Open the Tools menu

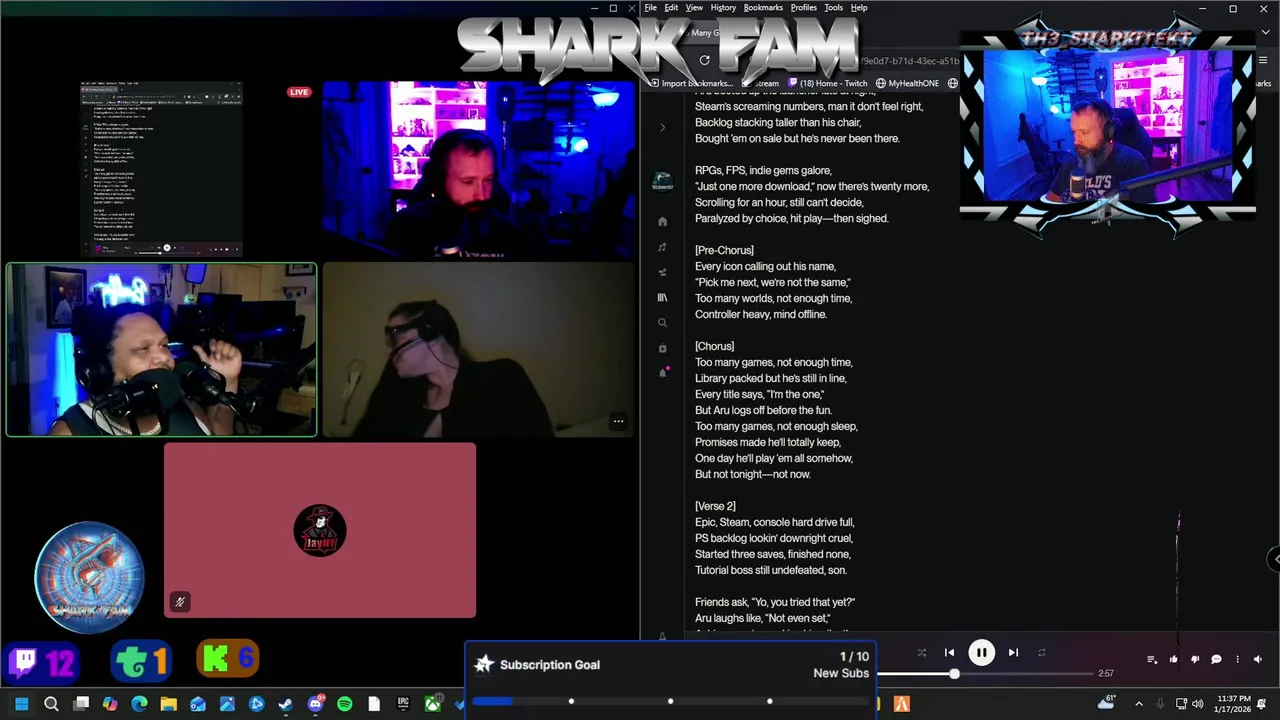point(833,7)
